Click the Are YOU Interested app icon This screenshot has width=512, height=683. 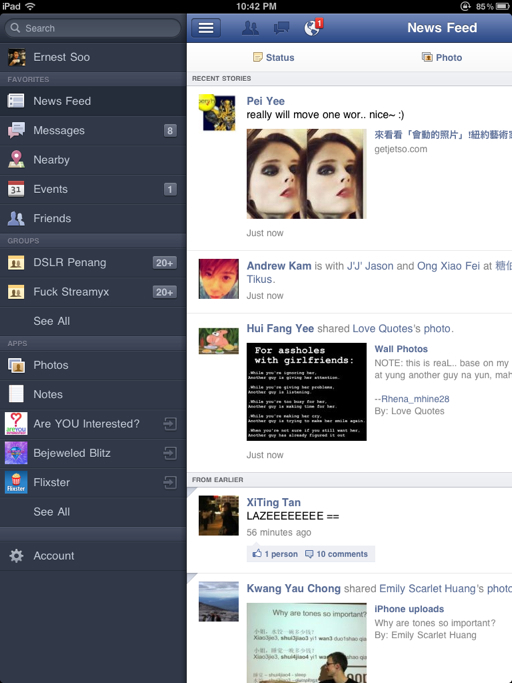click(16, 423)
